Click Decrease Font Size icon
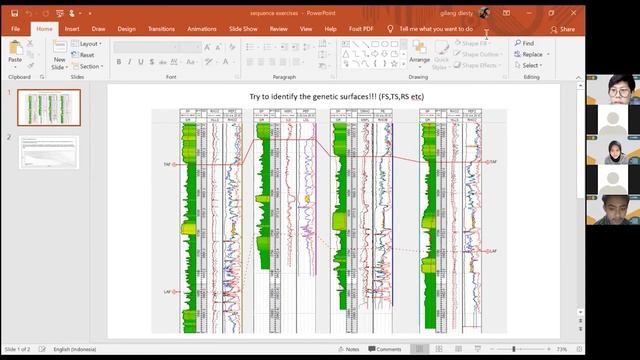The width and height of the screenshot is (640, 360). tap(218, 48)
